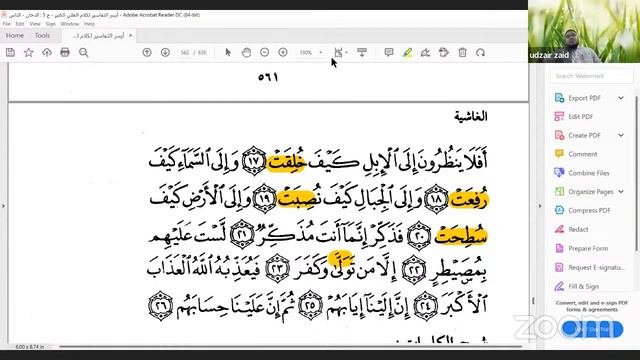This screenshot has width=640, height=360.
Task: Save the file with the floppy disk icon
Action: [x=10, y=52]
